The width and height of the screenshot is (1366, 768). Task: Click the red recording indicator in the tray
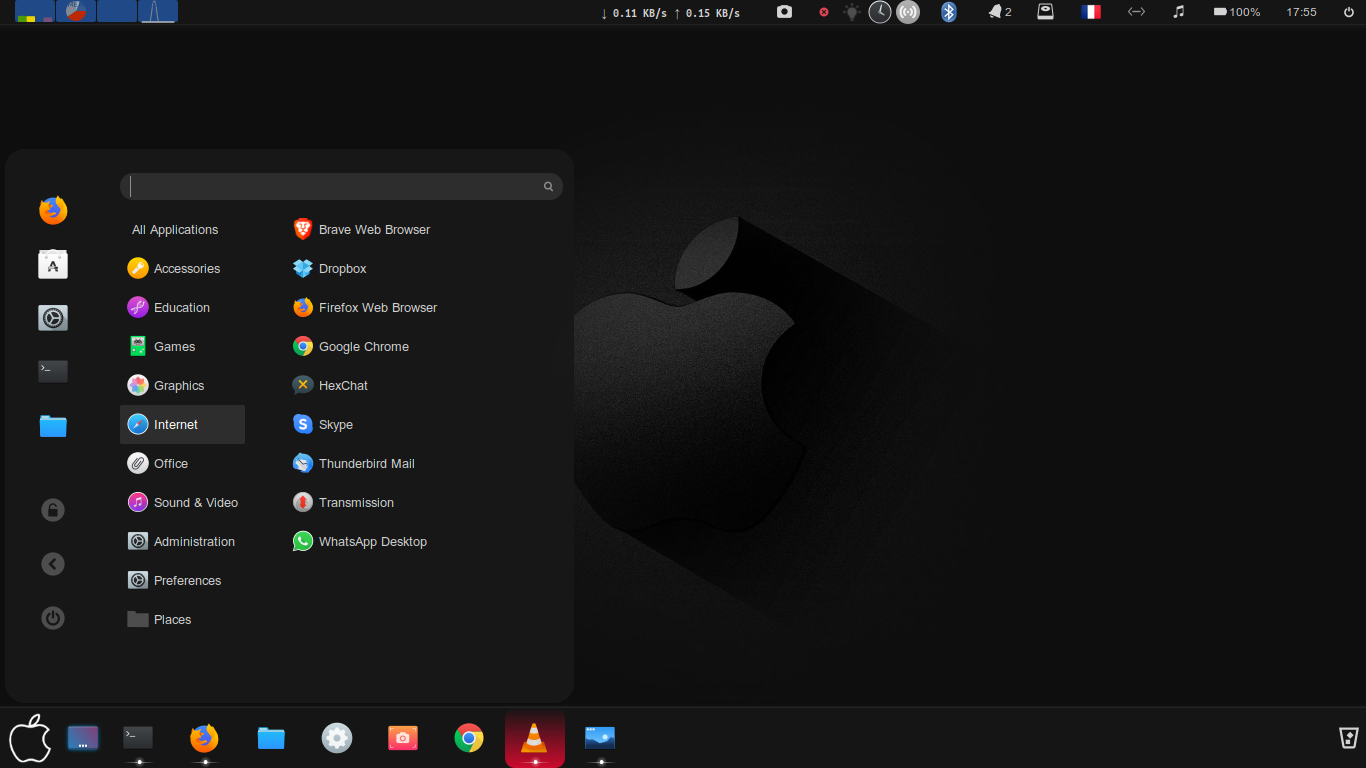824,12
